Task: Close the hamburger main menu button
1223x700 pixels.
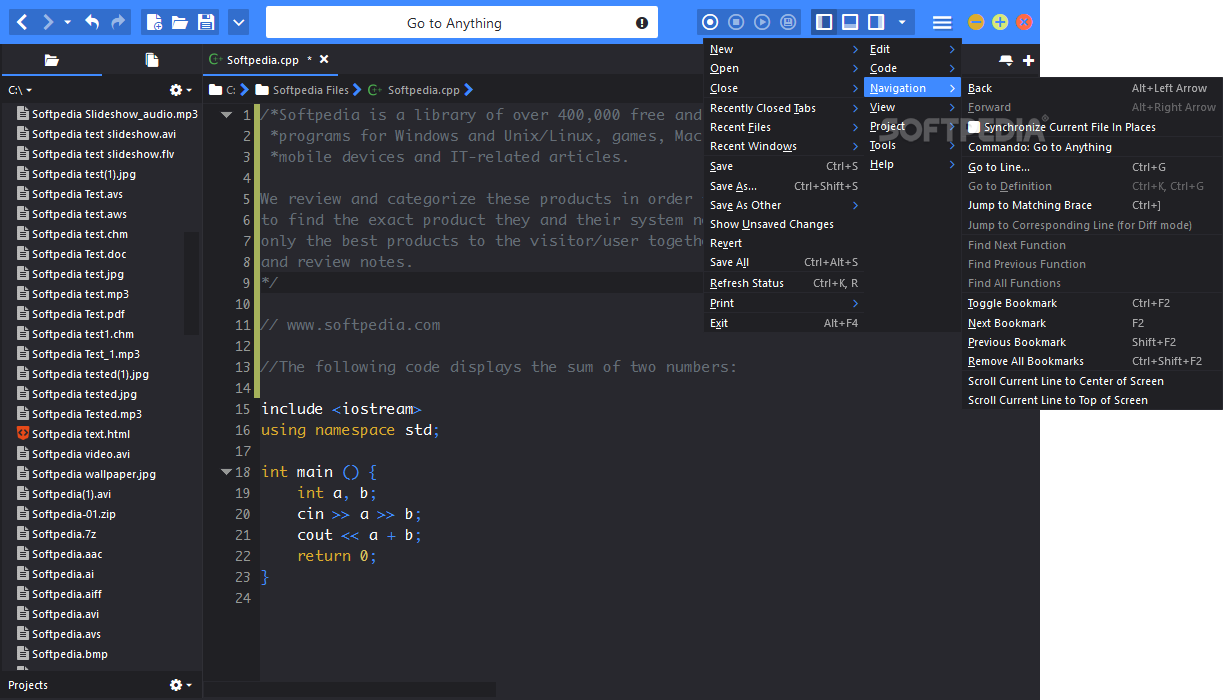Action: (942, 22)
